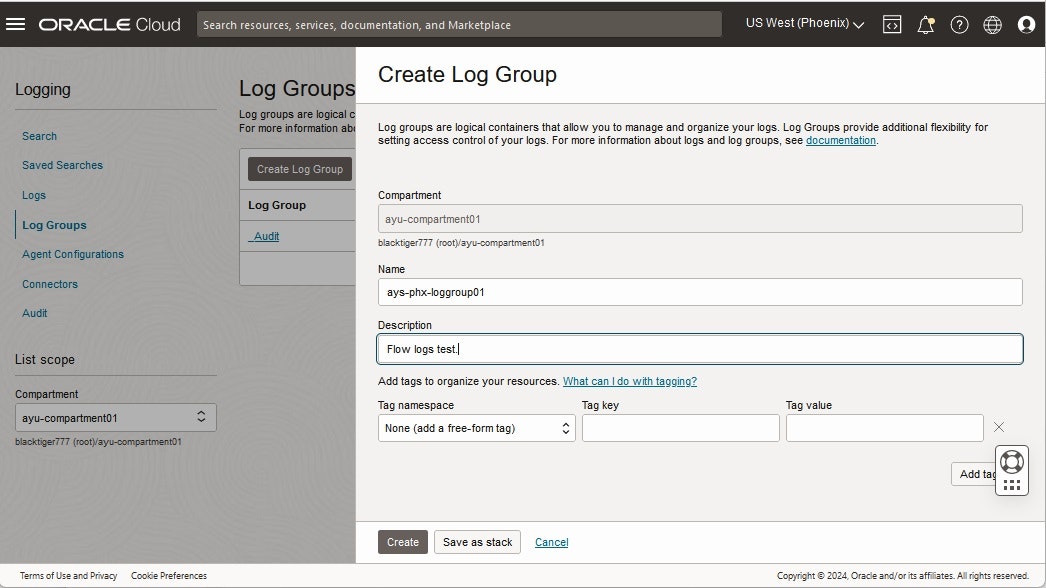Click the background Create Log Group button
Image resolution: width=1046 pixels, height=588 pixels.
[300, 170]
